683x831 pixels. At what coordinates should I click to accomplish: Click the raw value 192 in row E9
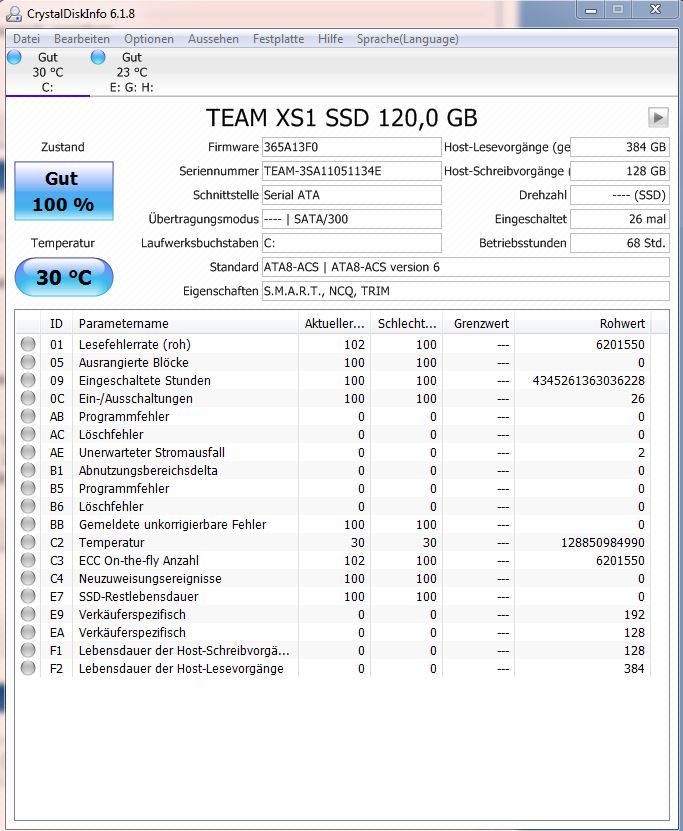pos(634,615)
